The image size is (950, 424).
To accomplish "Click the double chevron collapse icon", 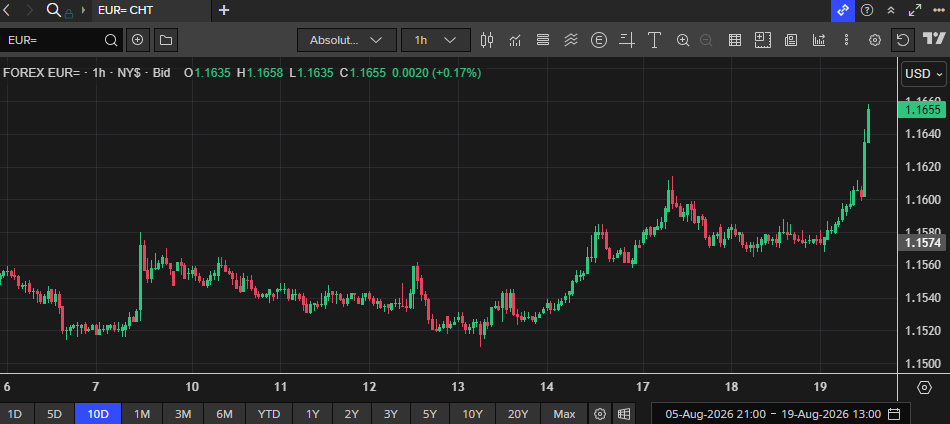I will 891,10.
